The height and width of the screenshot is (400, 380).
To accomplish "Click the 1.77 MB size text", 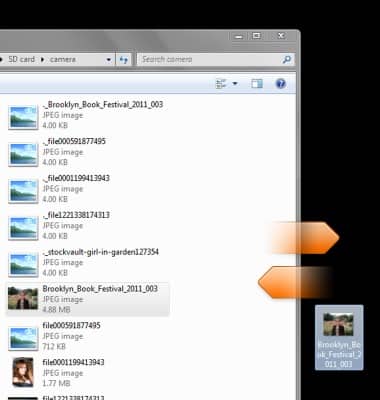I will click(x=56, y=383).
